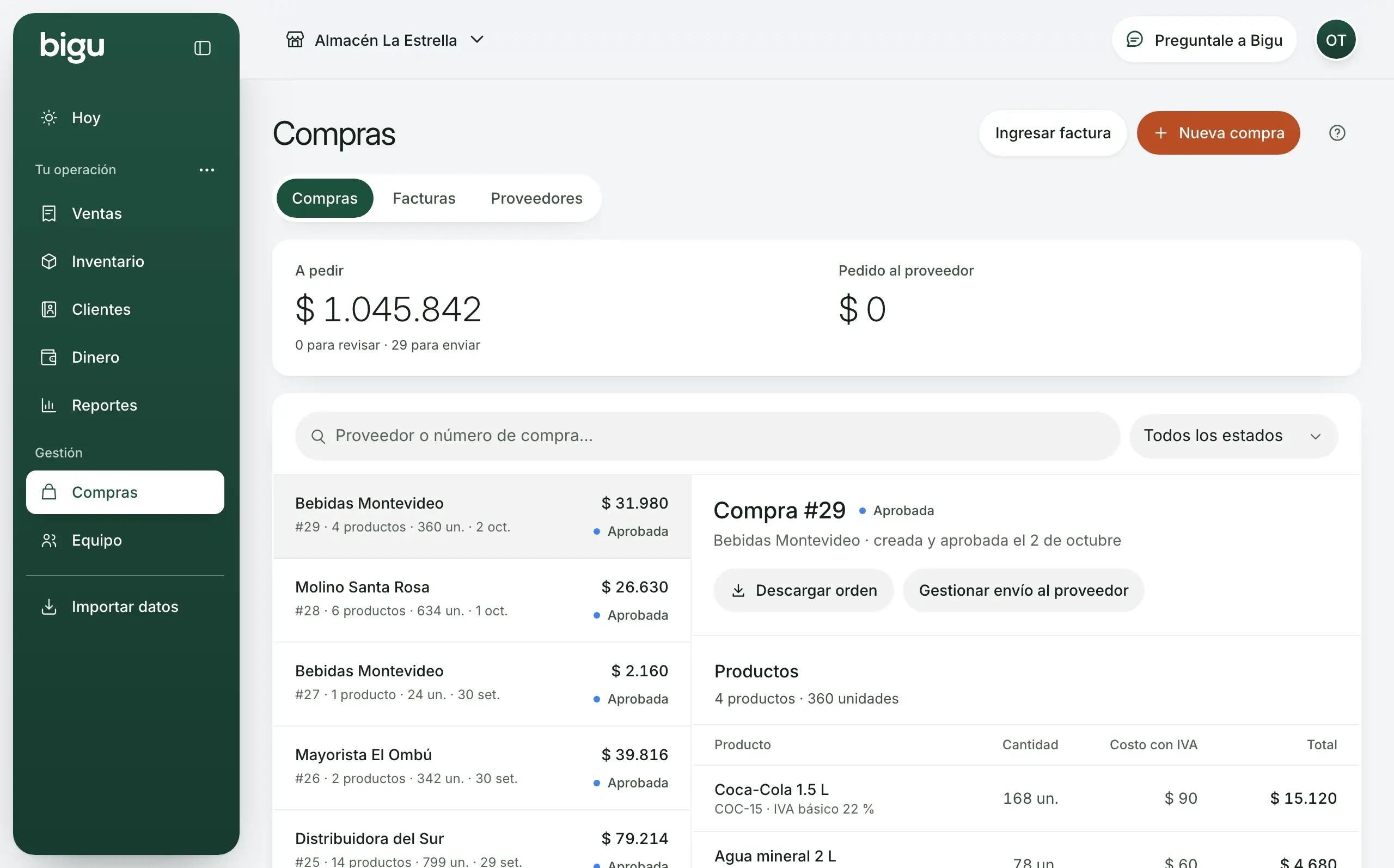1394x868 pixels.
Task: Switch to the Facturas tab
Action: click(424, 198)
